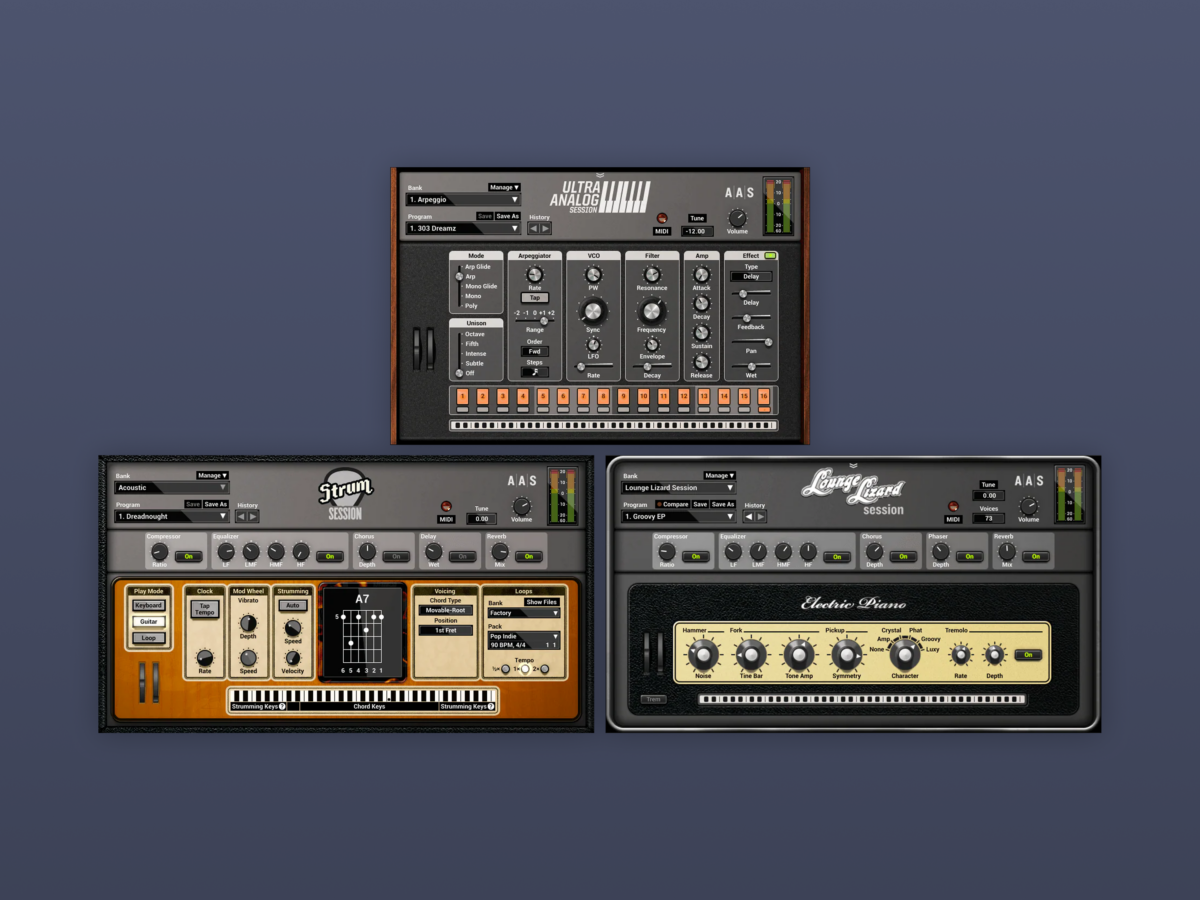Click the AAS logo in Ultra Analog
This screenshot has height=900, width=1200.
(739, 192)
